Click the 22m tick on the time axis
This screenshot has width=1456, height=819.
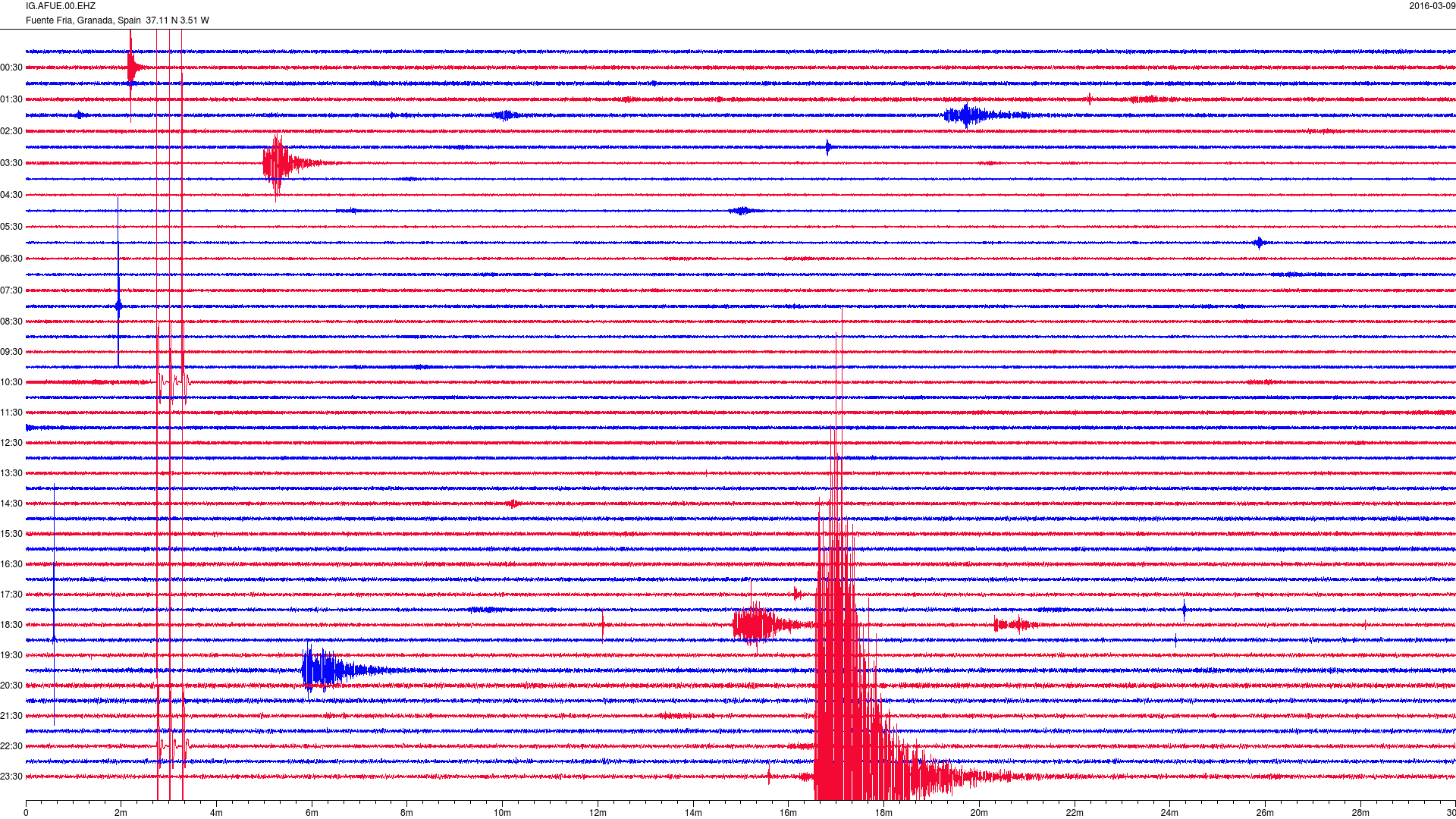coord(1075,813)
